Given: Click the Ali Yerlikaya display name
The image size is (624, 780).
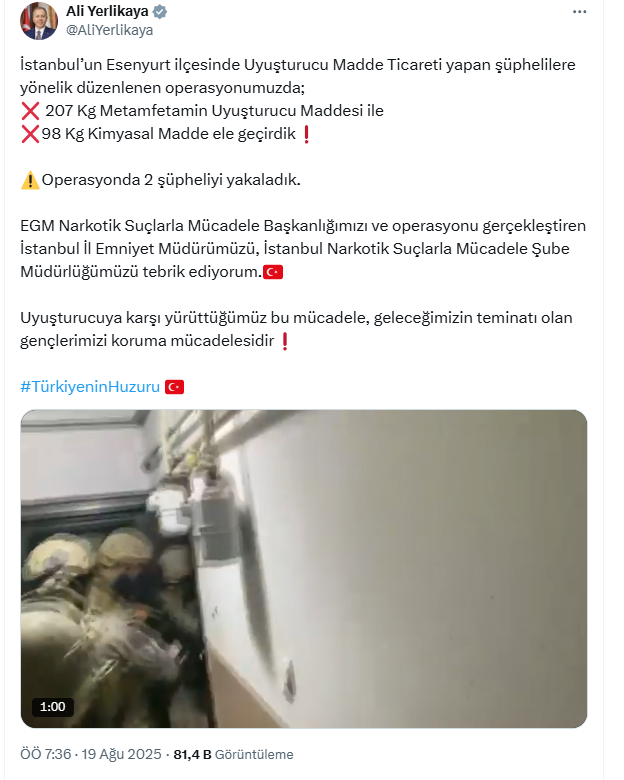Looking at the screenshot, I should 107,11.
